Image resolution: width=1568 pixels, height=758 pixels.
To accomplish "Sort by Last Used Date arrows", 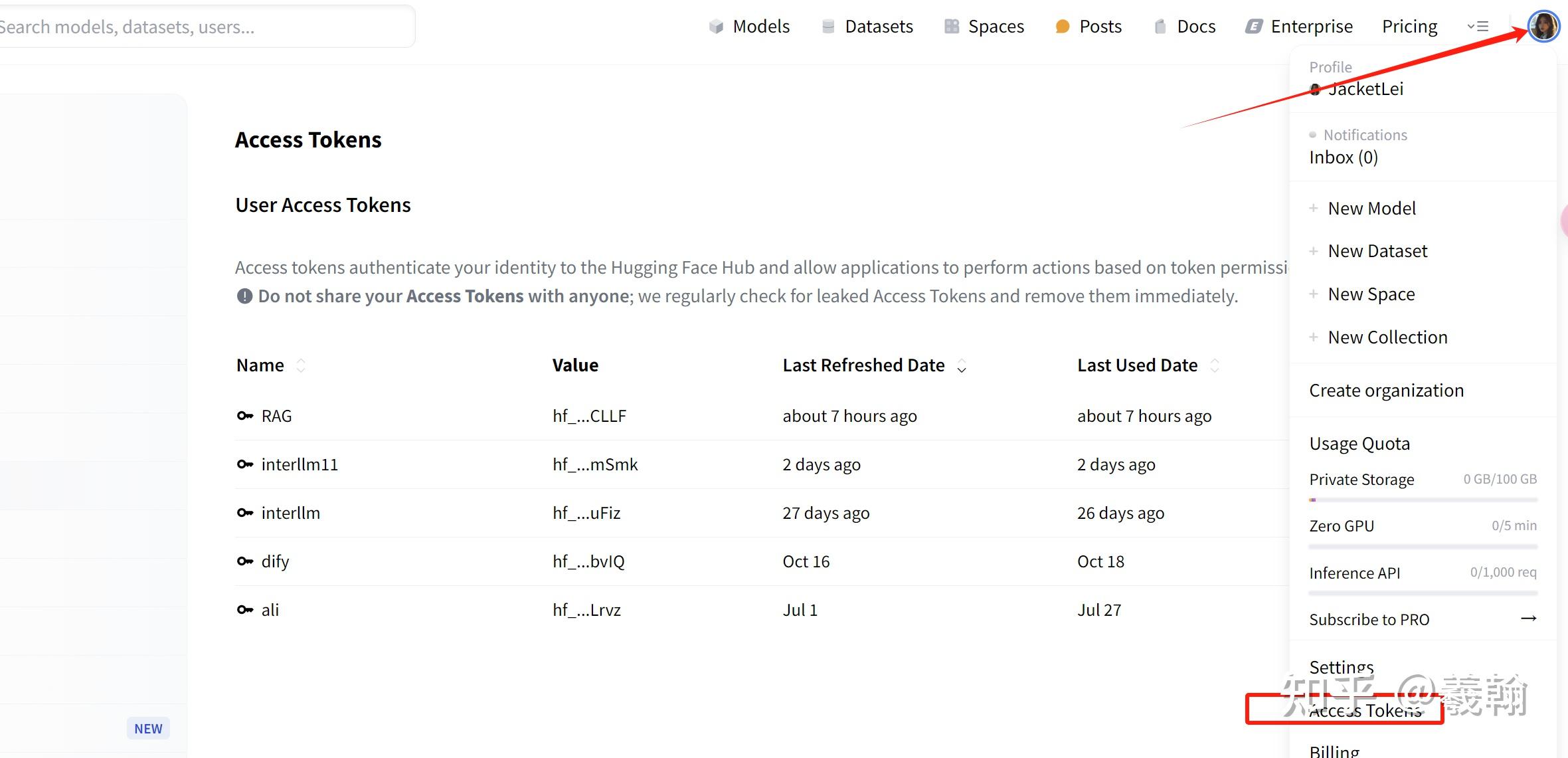I will pyautogui.click(x=1215, y=365).
